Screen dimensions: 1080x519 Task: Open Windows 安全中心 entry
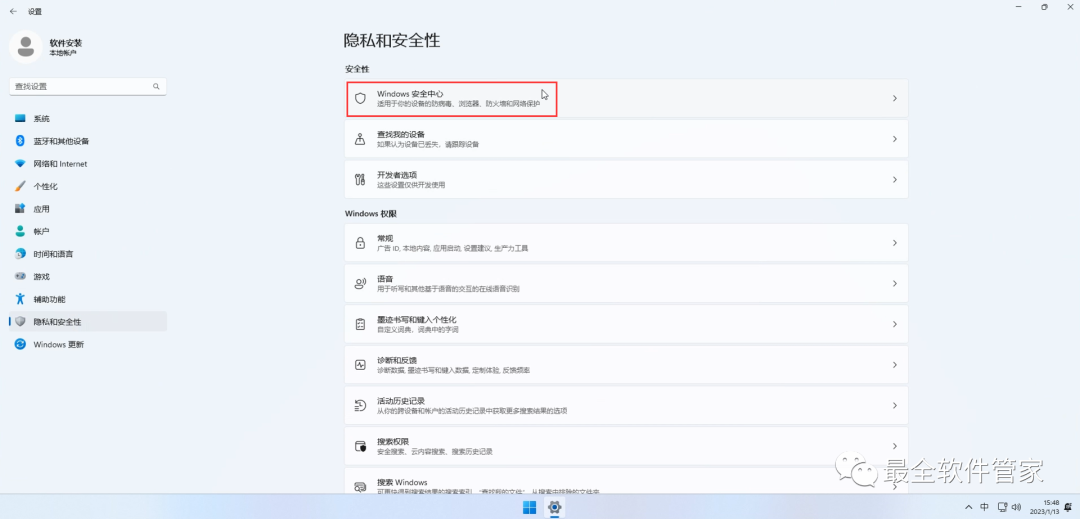[626, 98]
